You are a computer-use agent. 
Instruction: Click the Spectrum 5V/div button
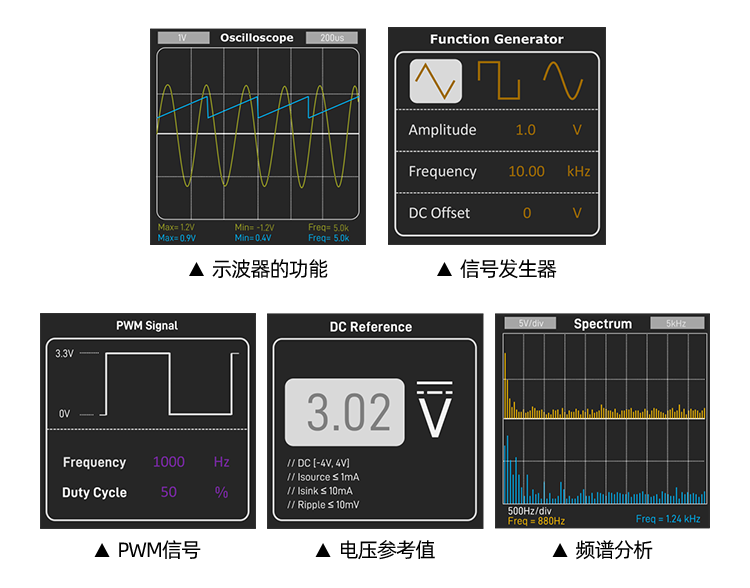pyautogui.click(x=530, y=323)
